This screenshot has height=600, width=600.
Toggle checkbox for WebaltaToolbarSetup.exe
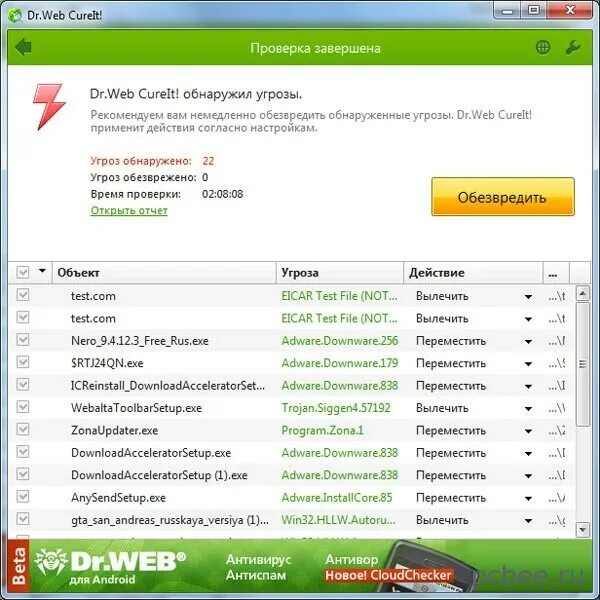click(x=23, y=407)
